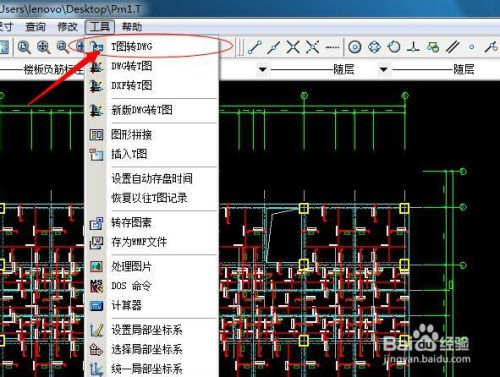Click the 选择局部坐标系 icon

97,350
